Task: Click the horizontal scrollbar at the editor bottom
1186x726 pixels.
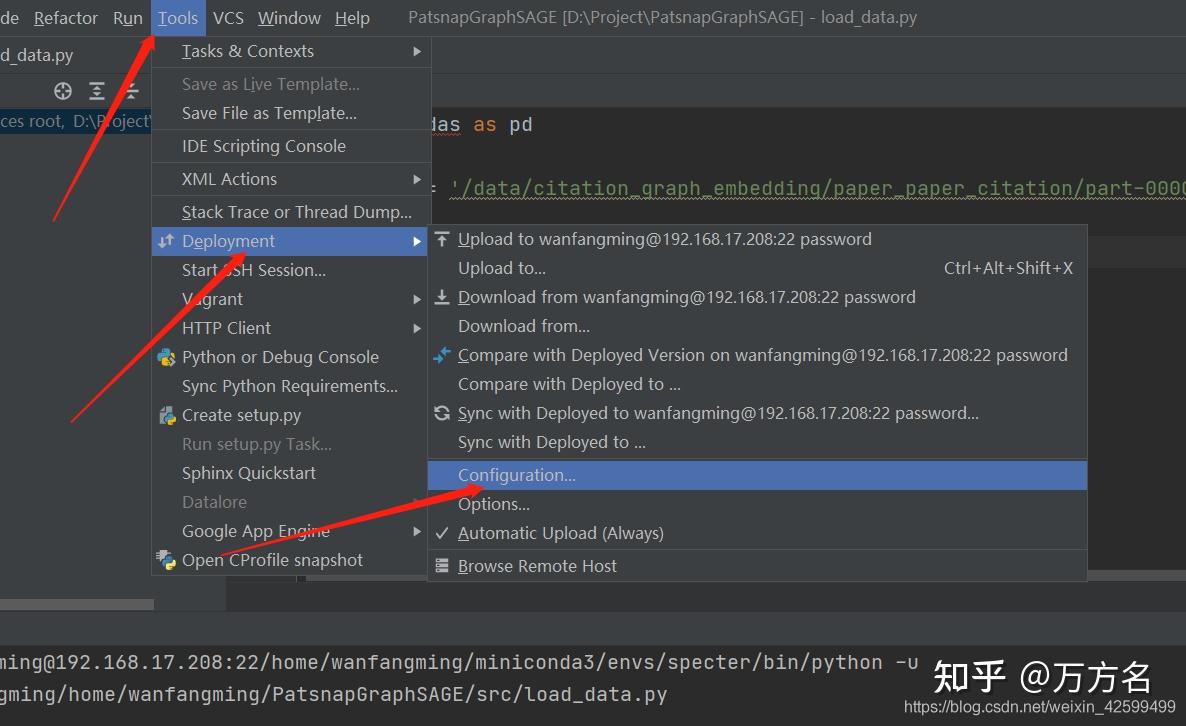Action: (x=77, y=604)
